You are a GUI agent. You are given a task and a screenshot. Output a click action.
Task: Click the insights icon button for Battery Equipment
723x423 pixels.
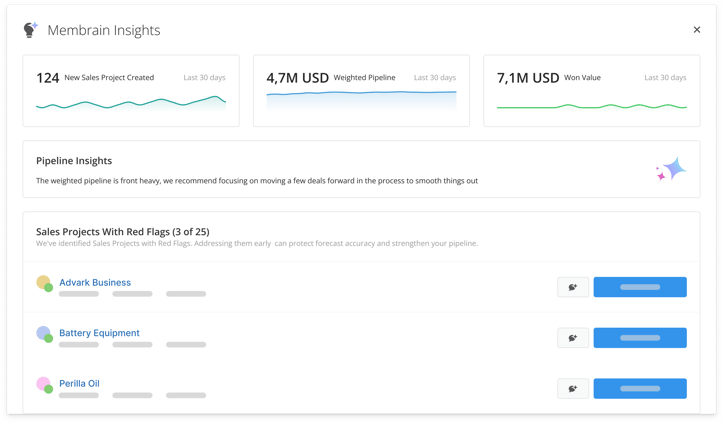tap(573, 338)
